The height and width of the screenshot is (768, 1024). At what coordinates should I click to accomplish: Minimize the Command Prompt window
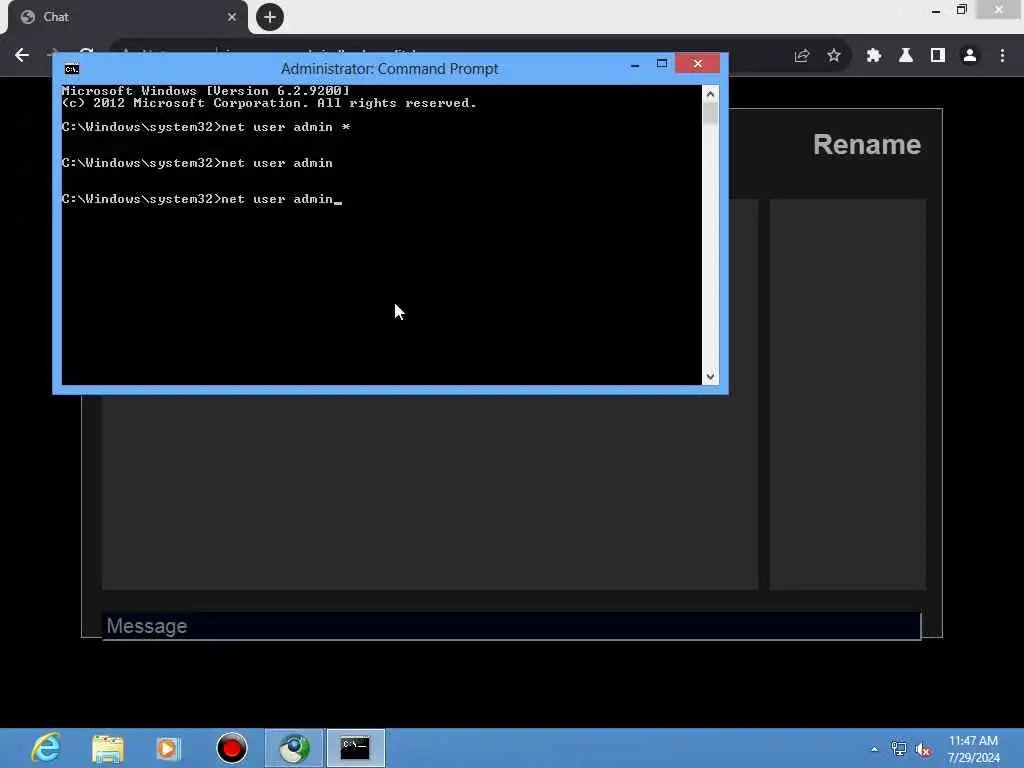point(635,64)
